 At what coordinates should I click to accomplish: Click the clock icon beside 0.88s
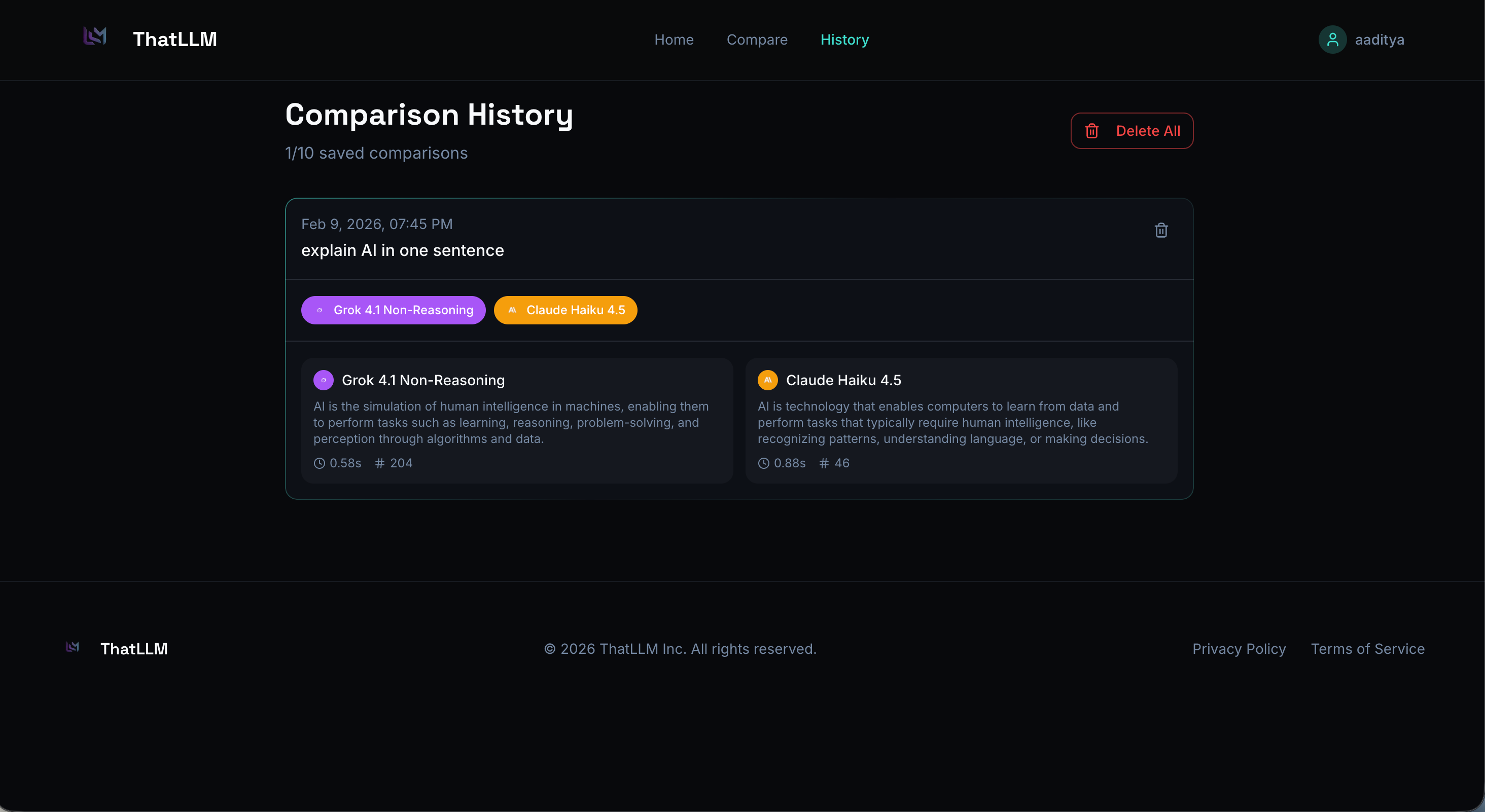click(x=763, y=463)
